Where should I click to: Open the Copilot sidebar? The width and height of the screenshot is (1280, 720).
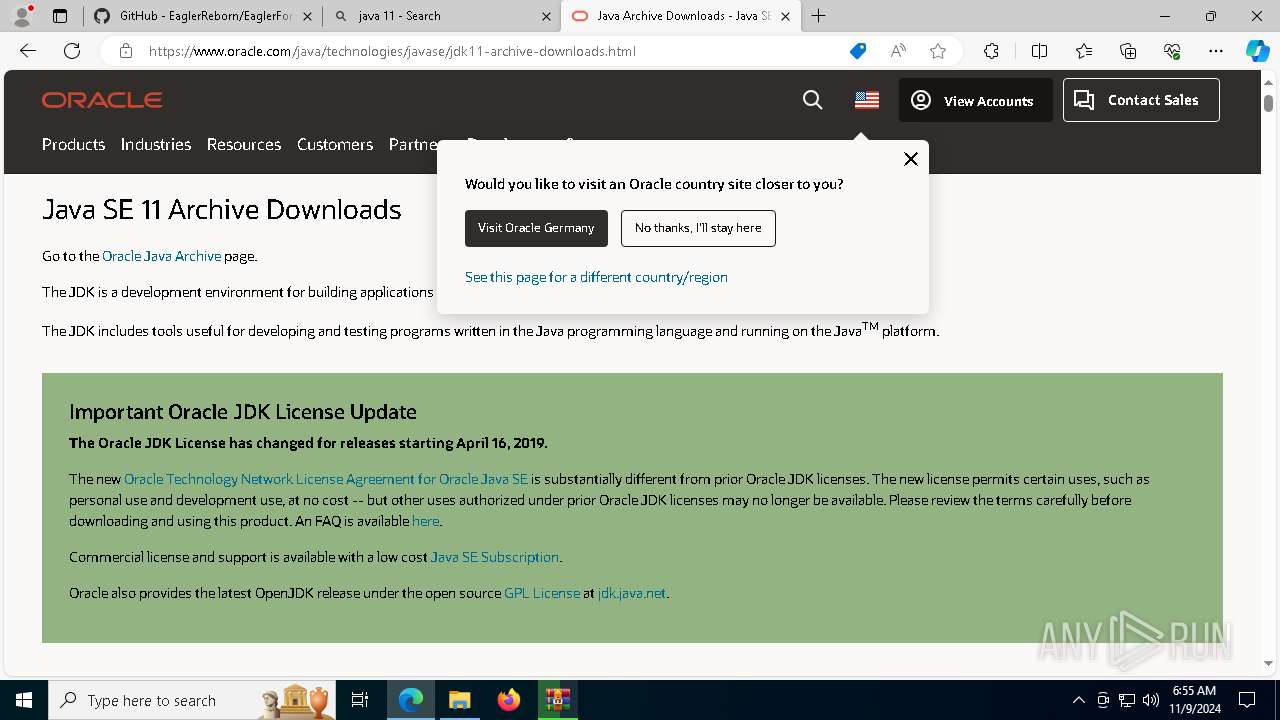click(1257, 51)
